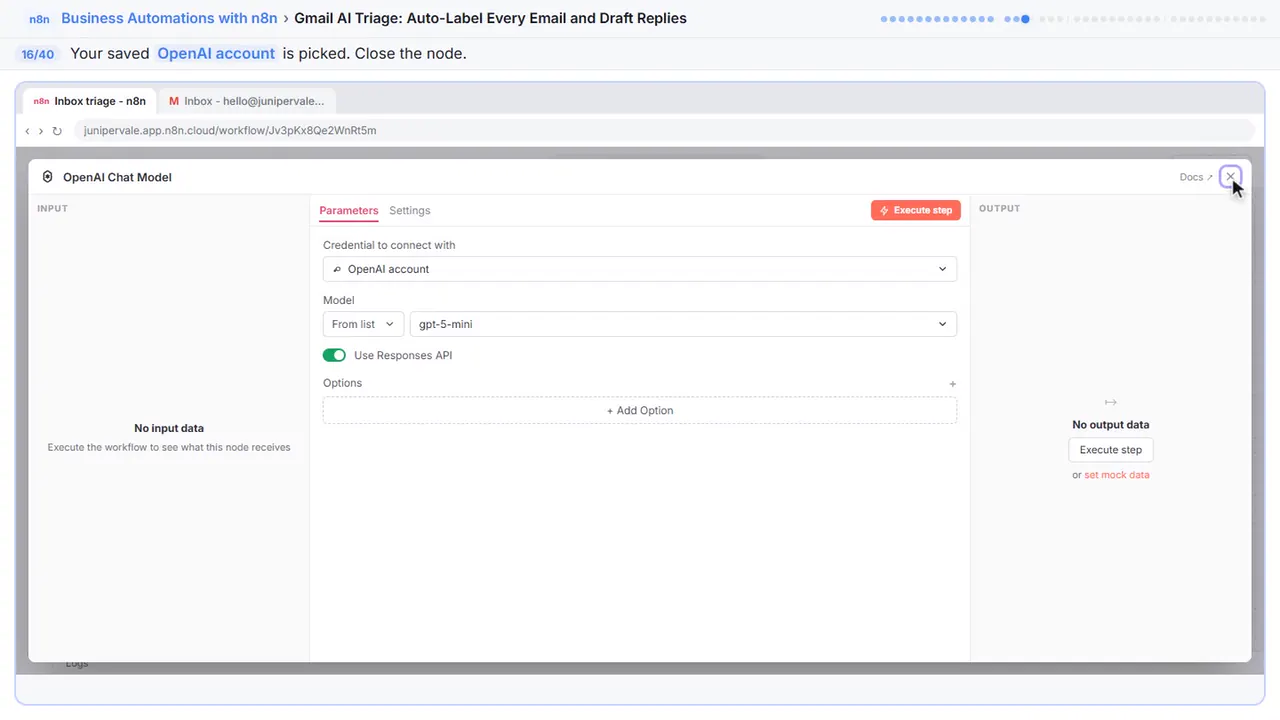
Task: Click the set mock data link
Action: [x=1117, y=475]
